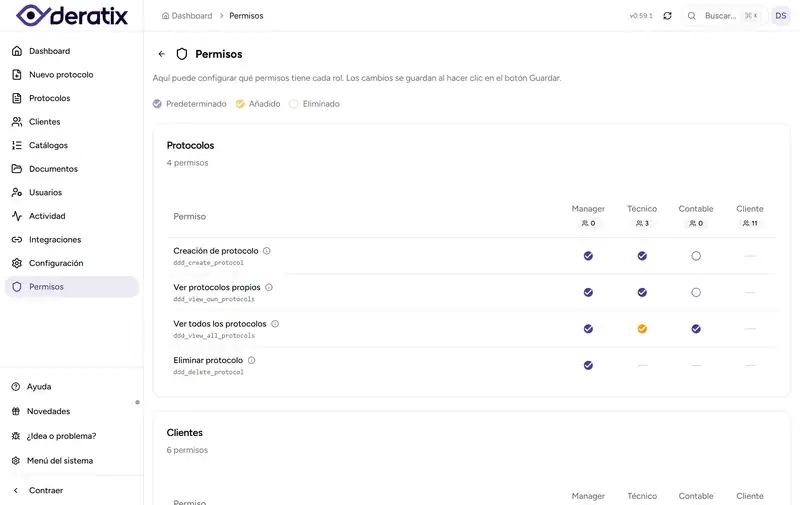Viewport: 800px width, 505px height.
Task: Click the v0.59.1 version label
Action: 641,16
